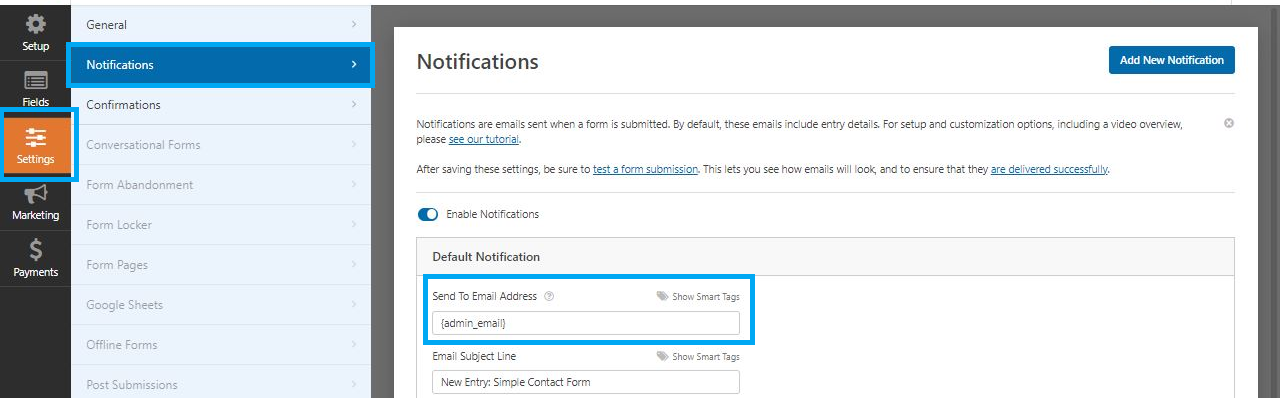This screenshot has height=398, width=1280.
Task: Open the Fields panel icon
Action: pos(35,80)
